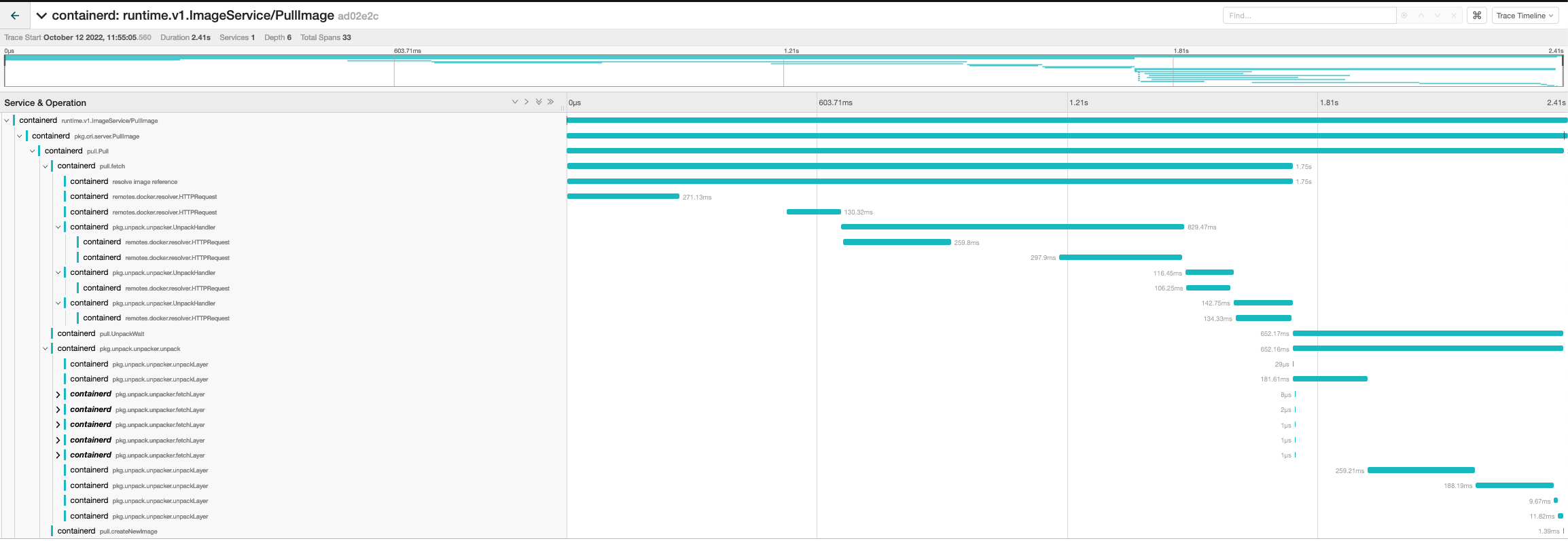Open the keyboard shortcuts help button
1568x541 pixels.
(1477, 16)
